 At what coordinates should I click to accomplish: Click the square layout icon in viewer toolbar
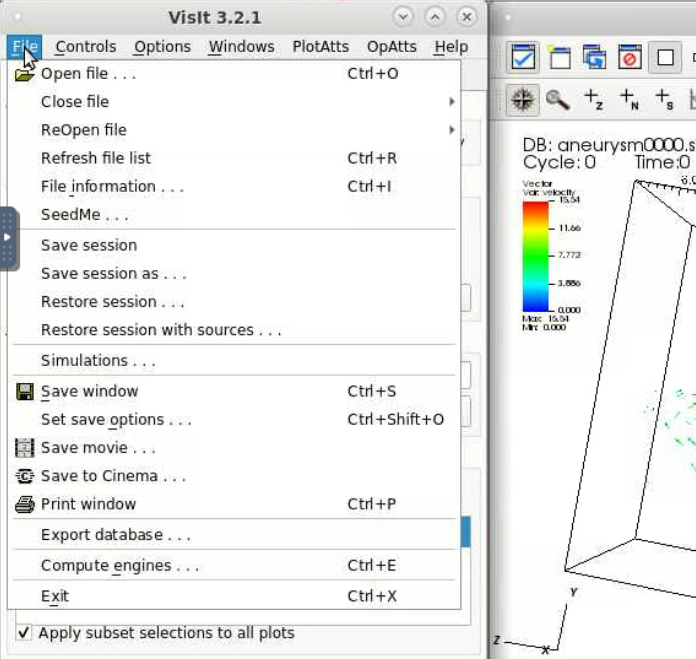pyautogui.click(x=665, y=57)
